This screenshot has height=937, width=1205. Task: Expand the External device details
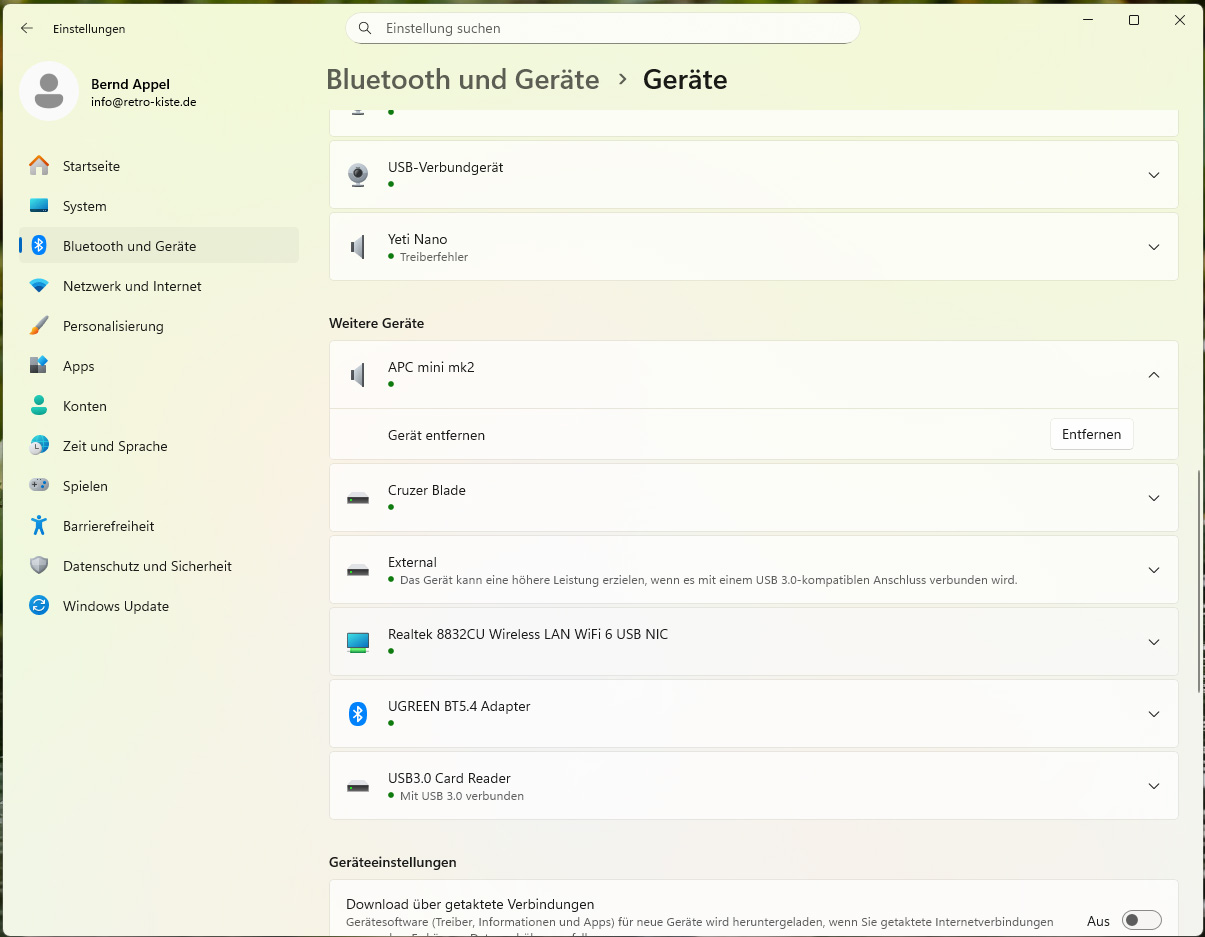tap(1154, 570)
